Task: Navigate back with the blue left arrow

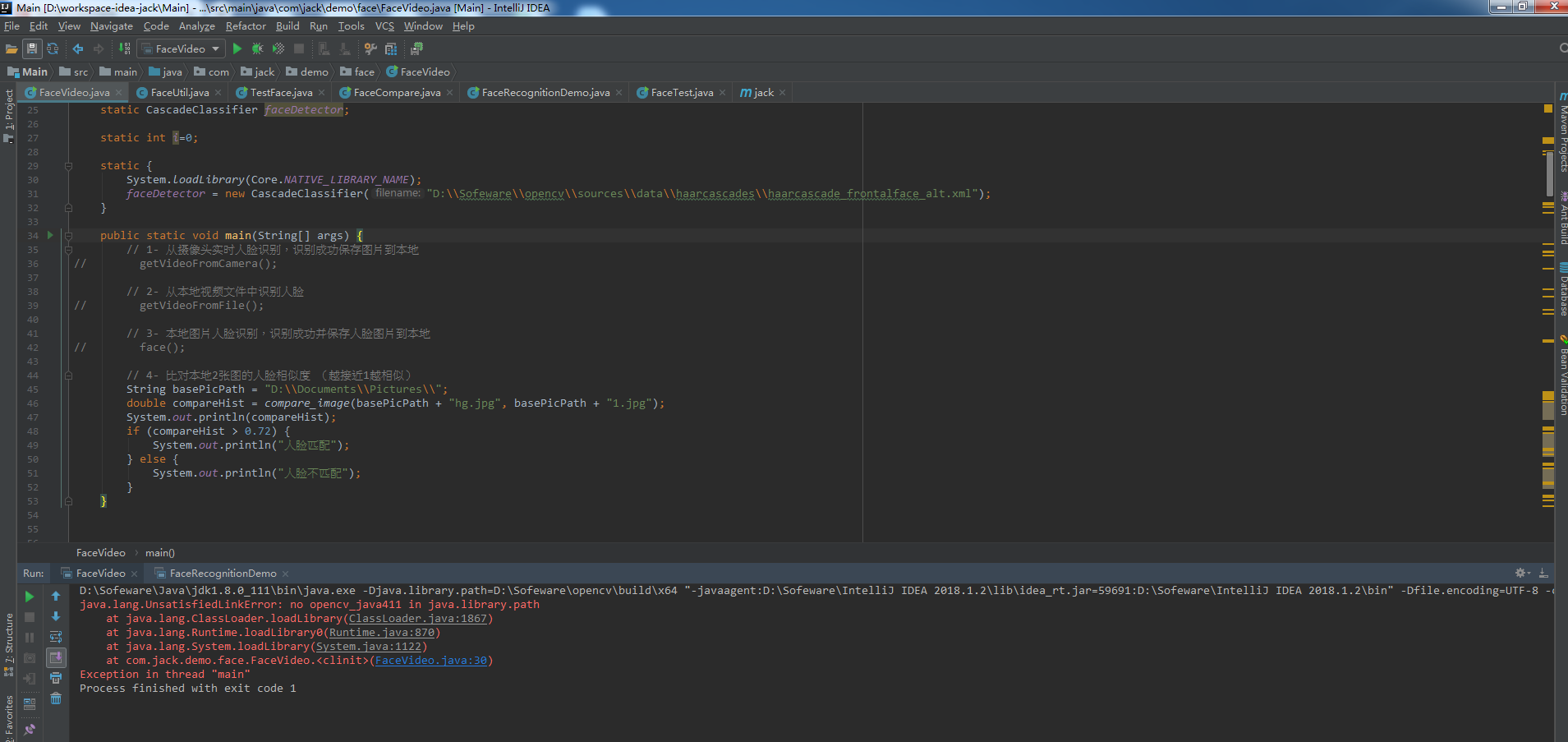Action: [78, 49]
